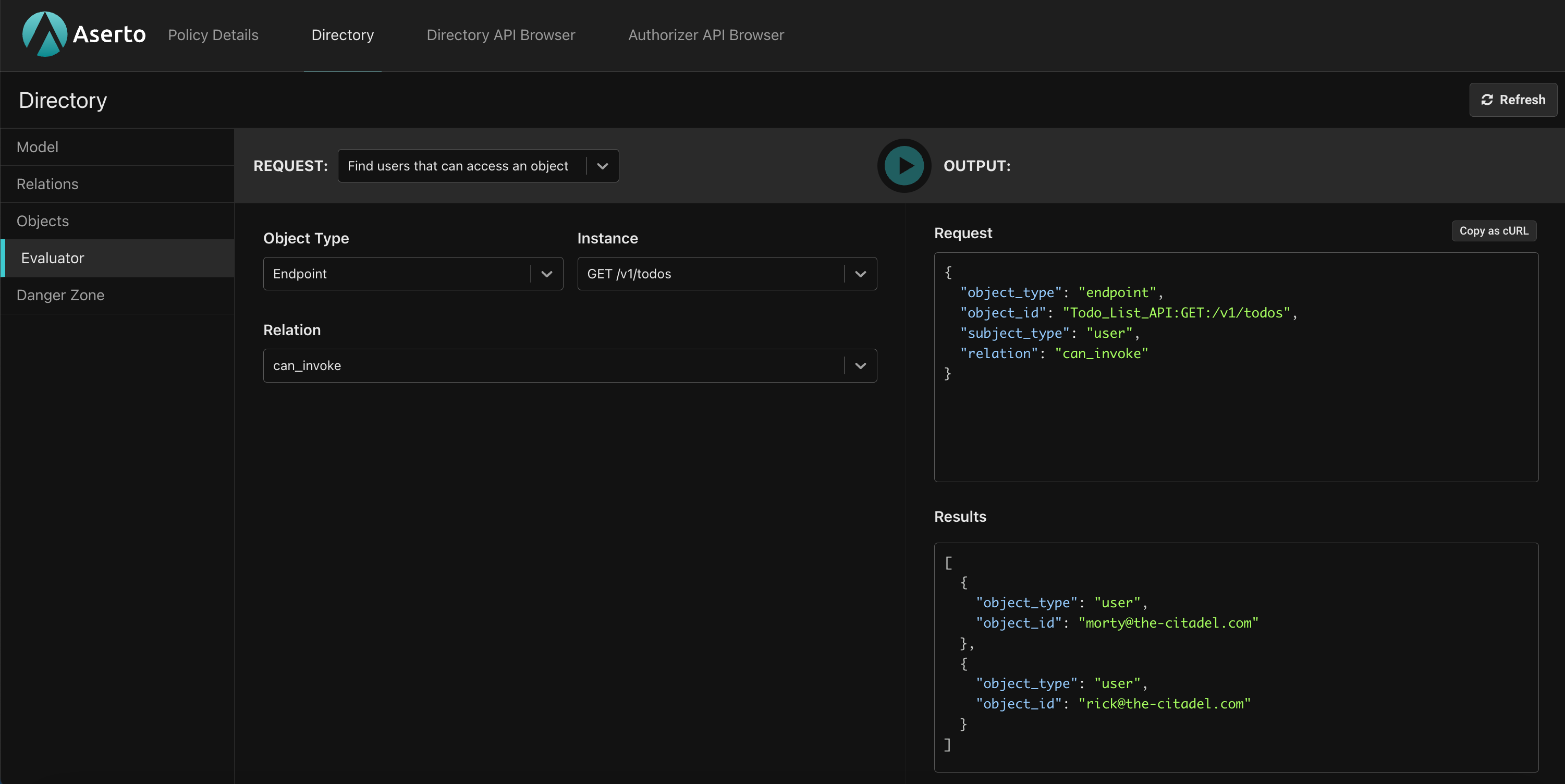Click the OUTPUT: label
The width and height of the screenshot is (1565, 784).
tap(977, 166)
